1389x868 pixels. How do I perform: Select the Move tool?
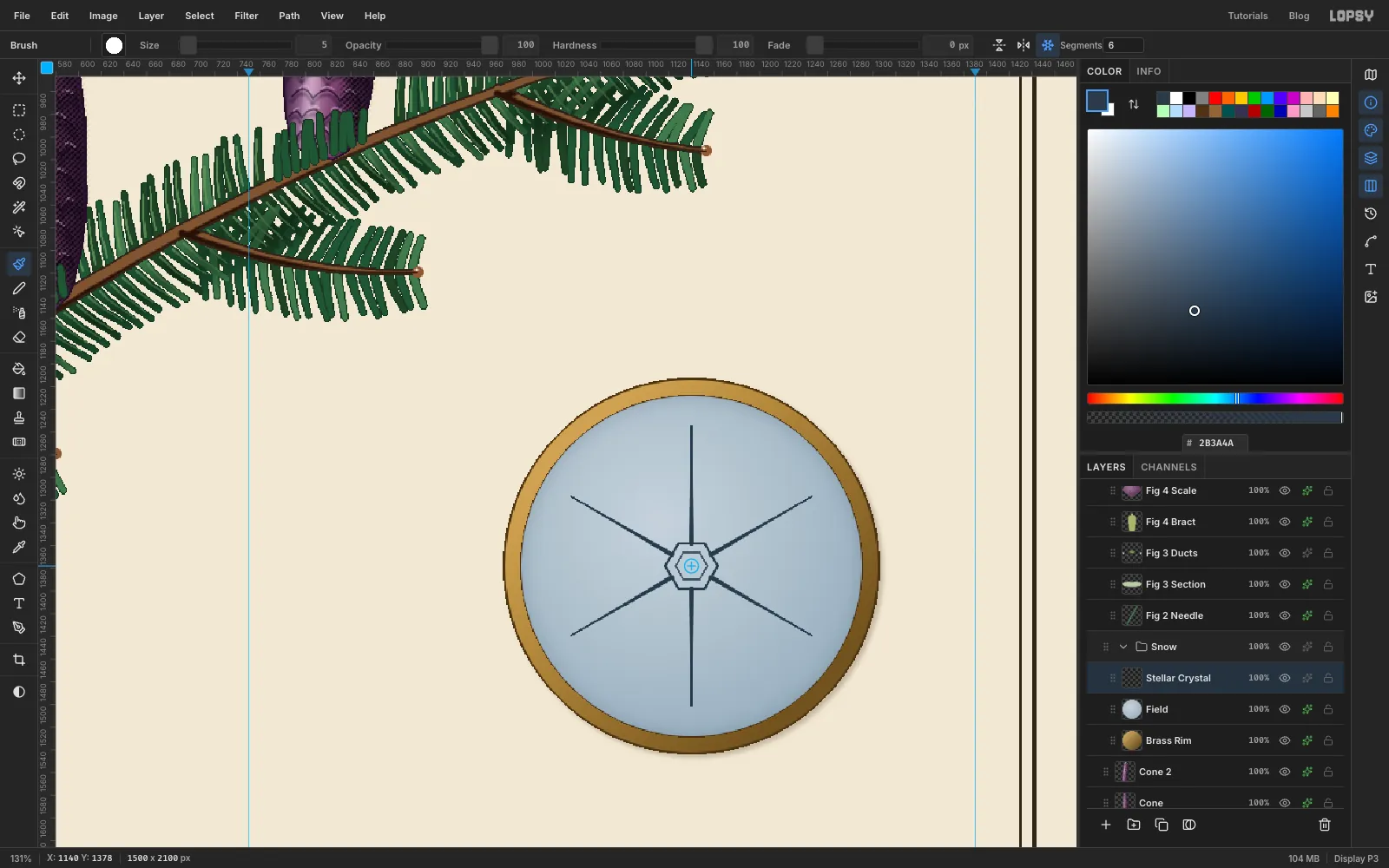point(19,78)
